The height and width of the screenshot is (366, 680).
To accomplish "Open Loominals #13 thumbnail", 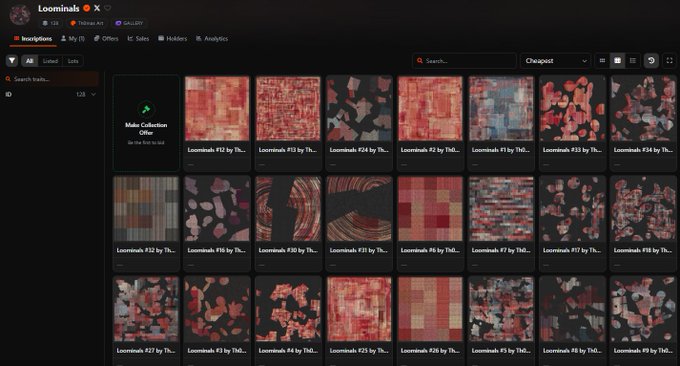I will point(288,108).
